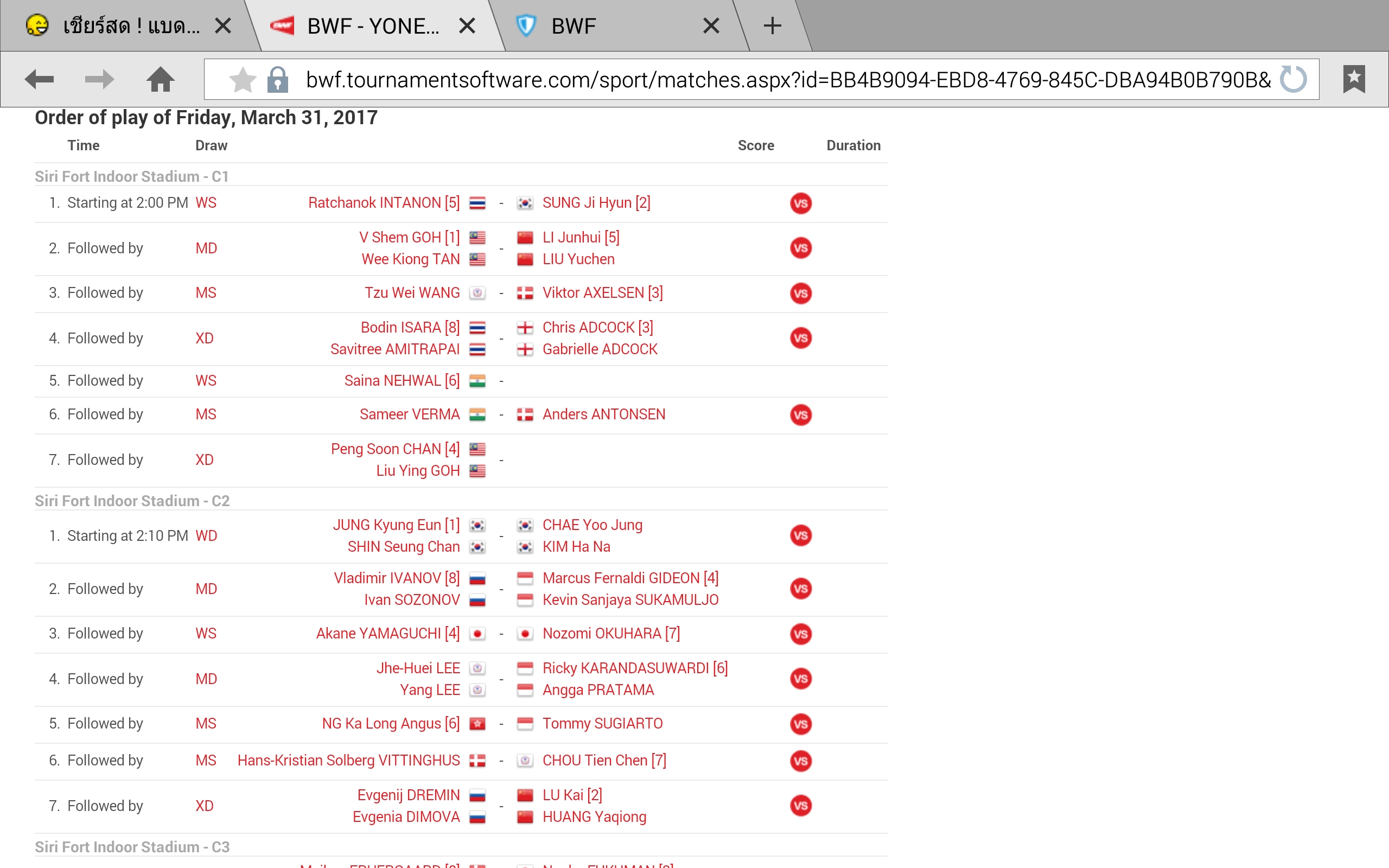Screen dimensions: 1389x868
Task: Star this page as a favorite
Action: 242,79
